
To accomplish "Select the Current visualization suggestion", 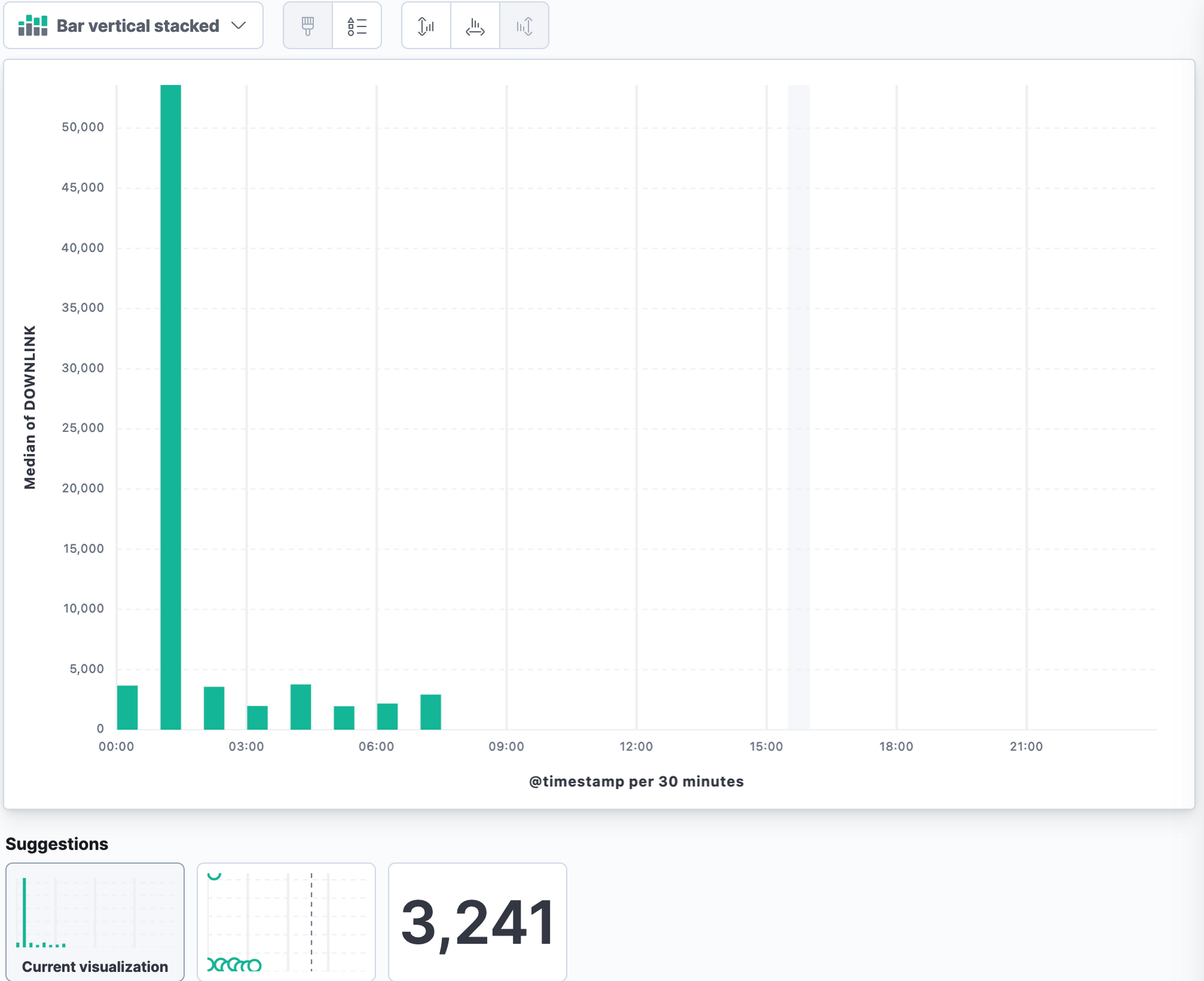I will pos(95,921).
